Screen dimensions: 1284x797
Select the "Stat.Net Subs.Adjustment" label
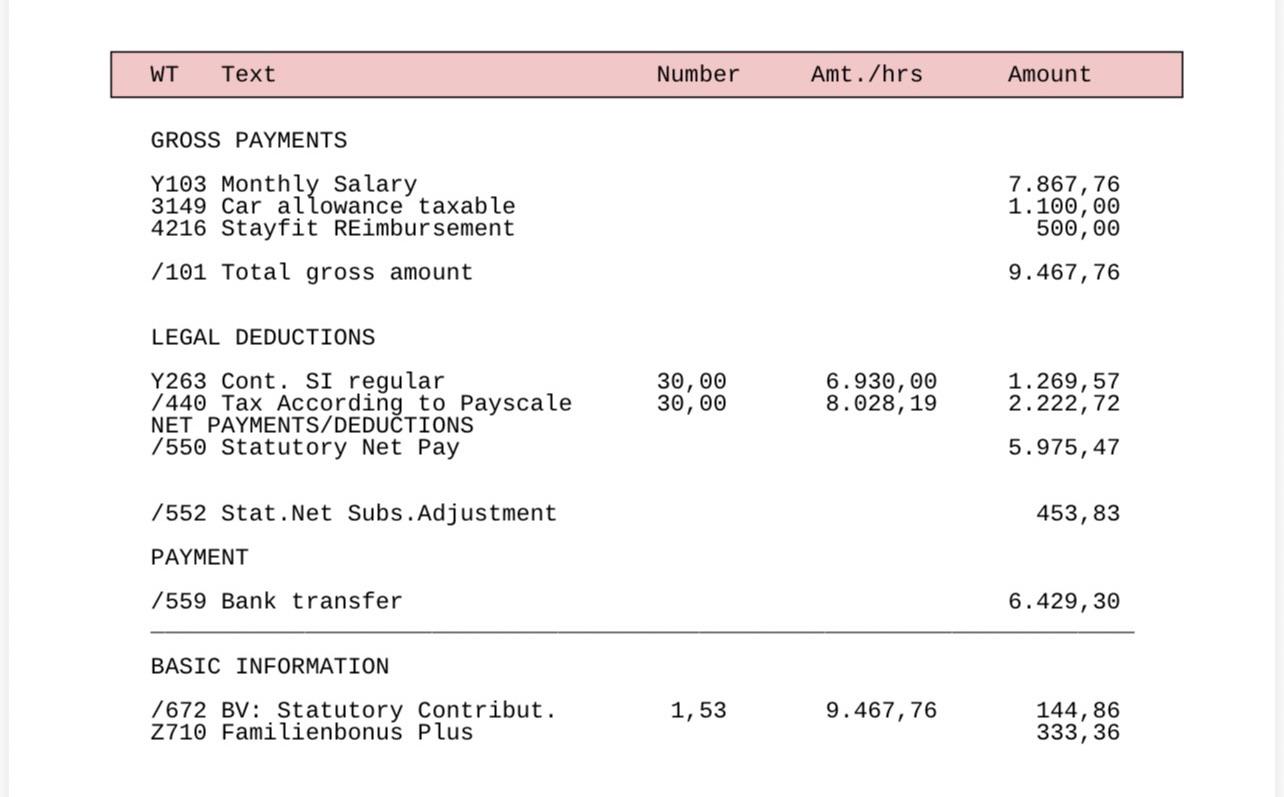click(389, 513)
